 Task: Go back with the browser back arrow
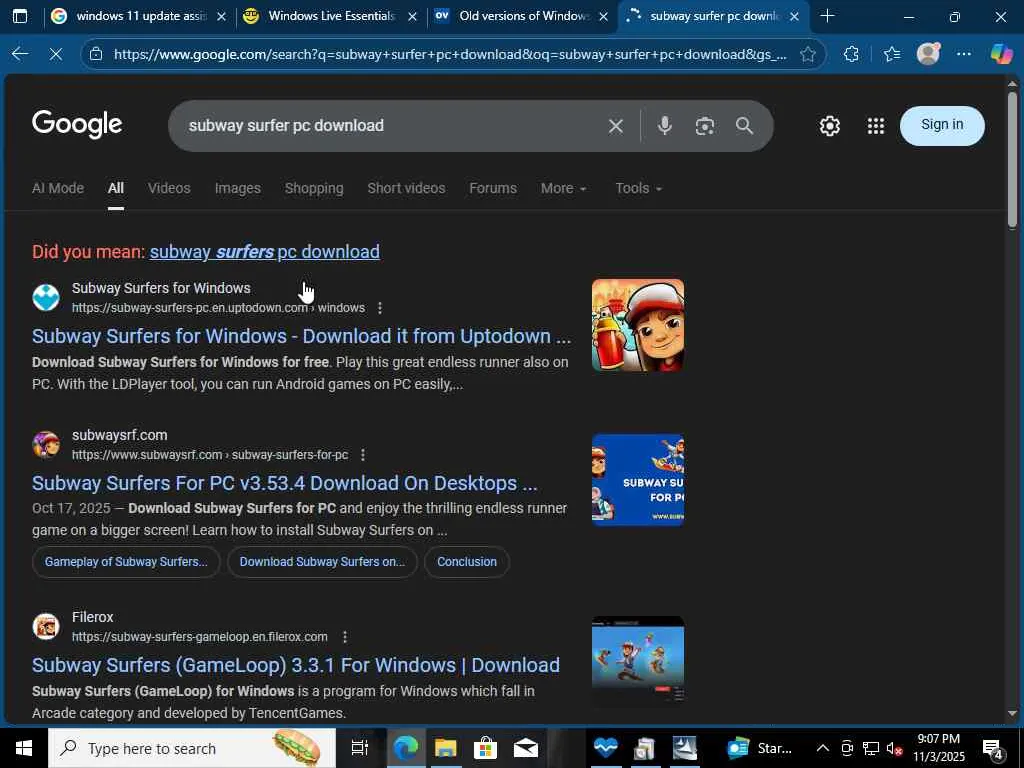coord(20,54)
